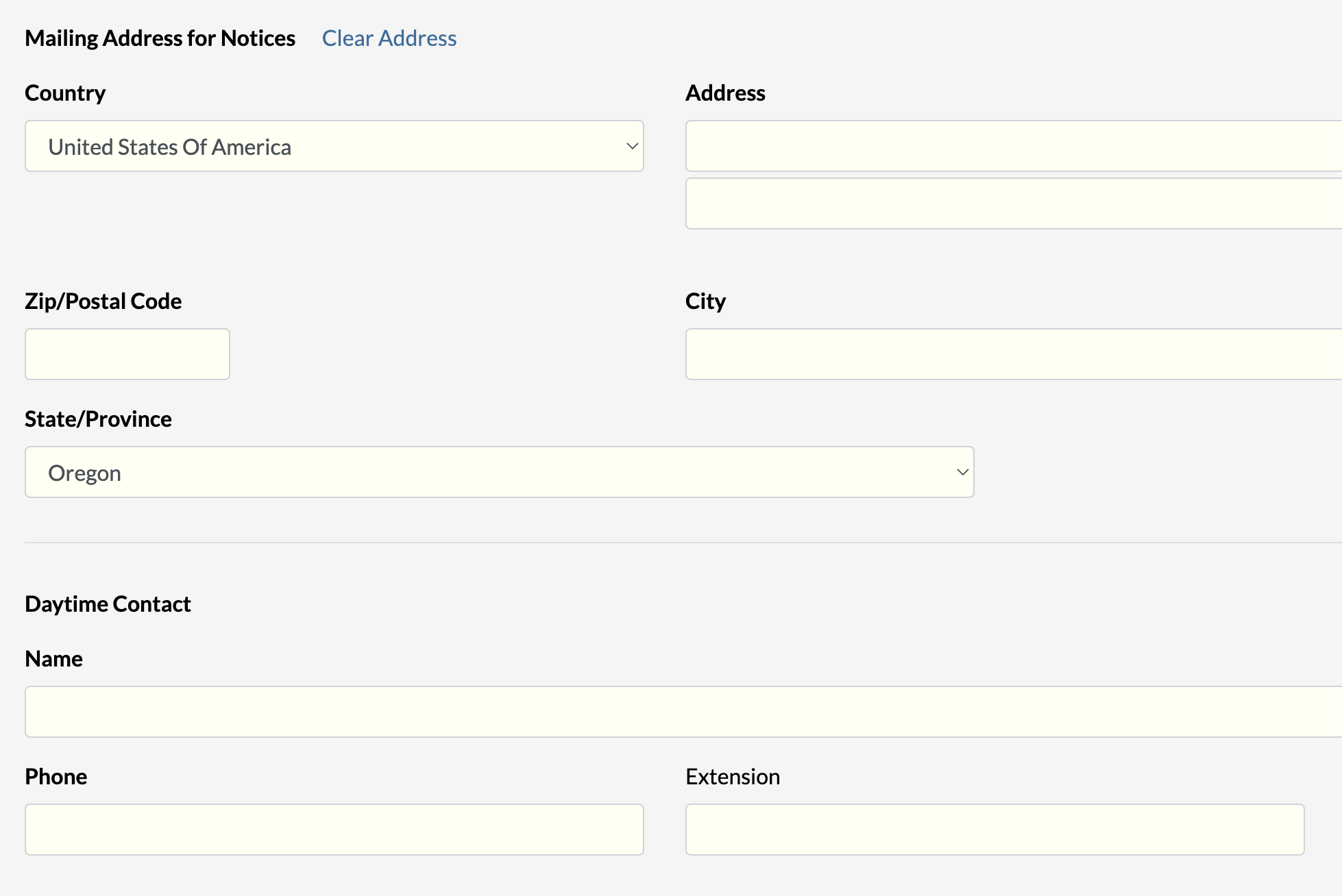This screenshot has width=1342, height=896.
Task: Click the Name label
Action: (53, 659)
